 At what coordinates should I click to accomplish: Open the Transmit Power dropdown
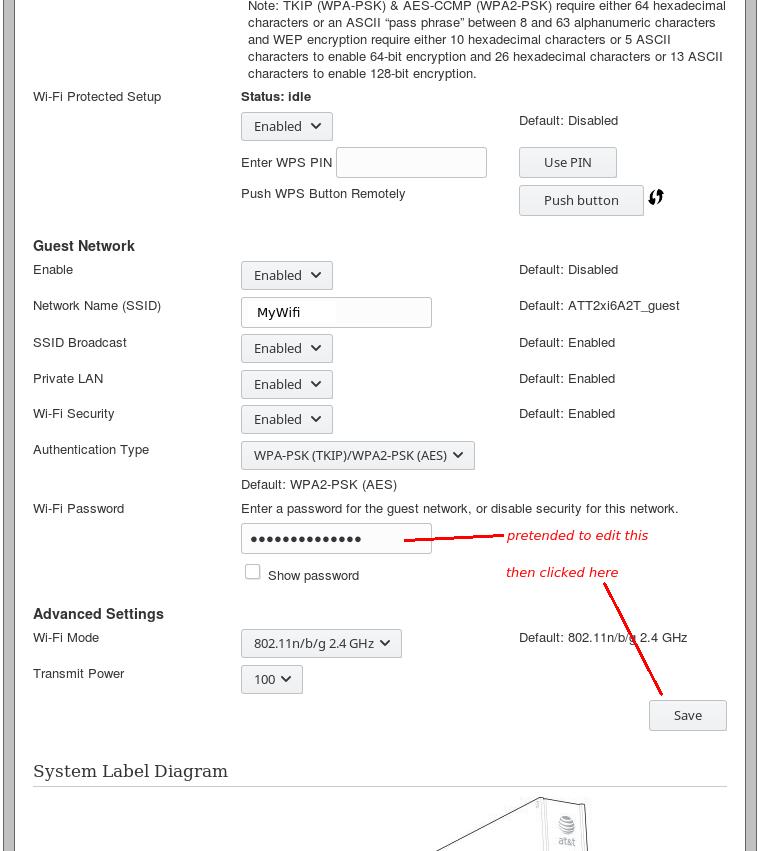pos(272,680)
